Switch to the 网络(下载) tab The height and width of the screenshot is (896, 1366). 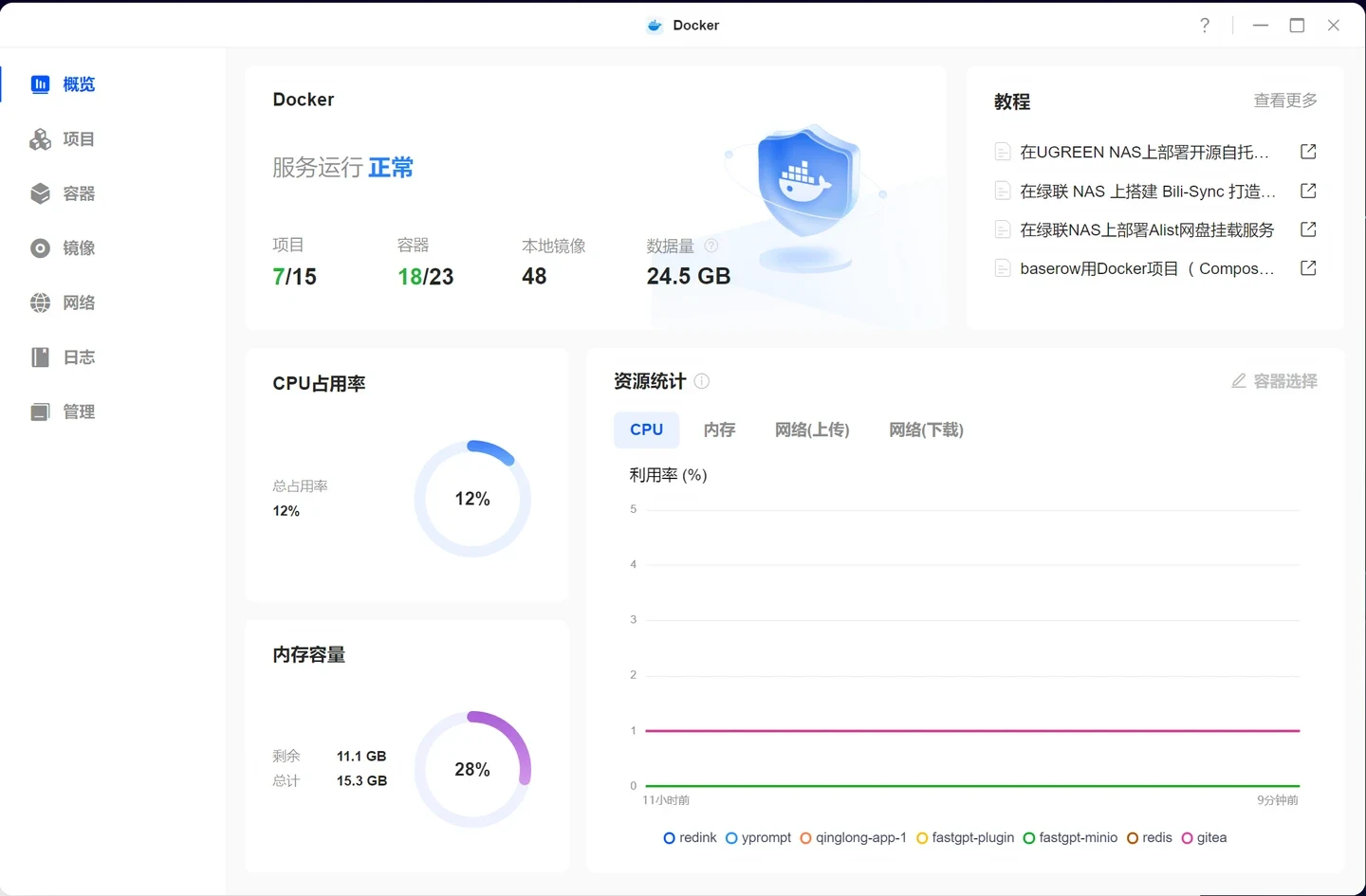click(x=926, y=430)
